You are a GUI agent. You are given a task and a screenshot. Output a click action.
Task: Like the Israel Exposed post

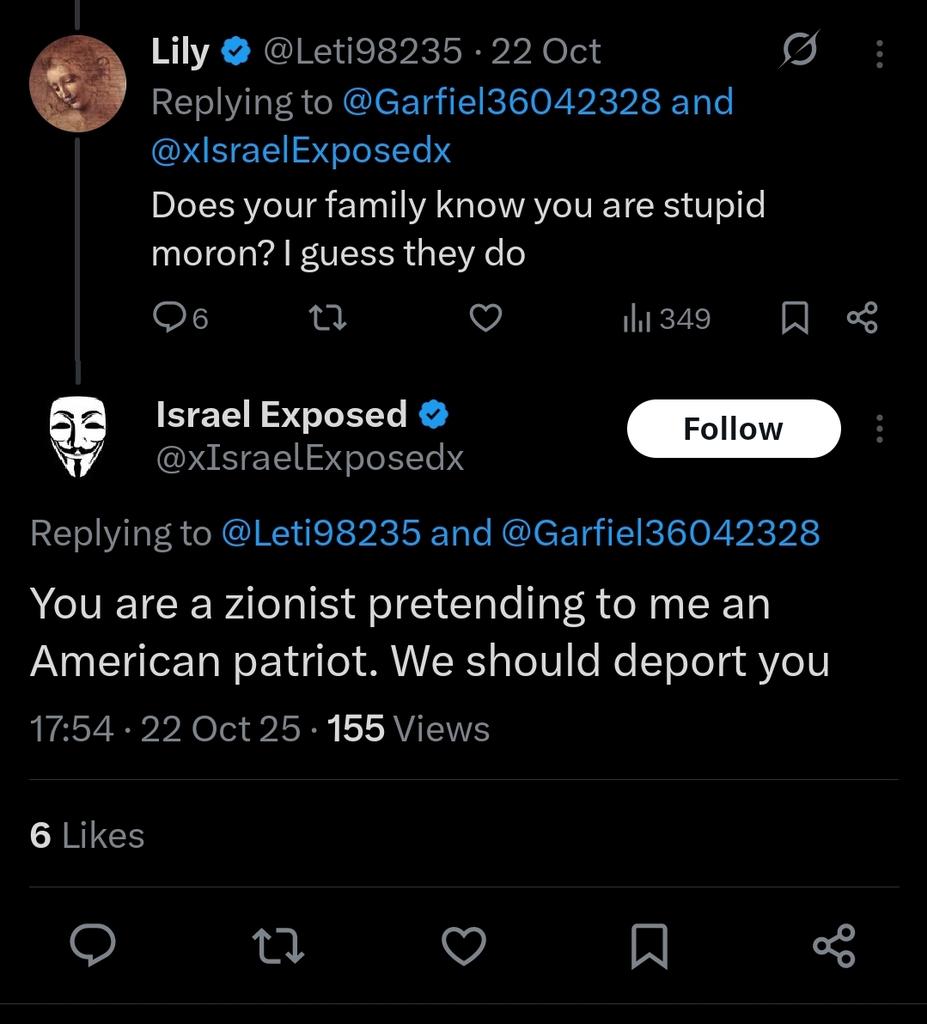(x=463, y=946)
